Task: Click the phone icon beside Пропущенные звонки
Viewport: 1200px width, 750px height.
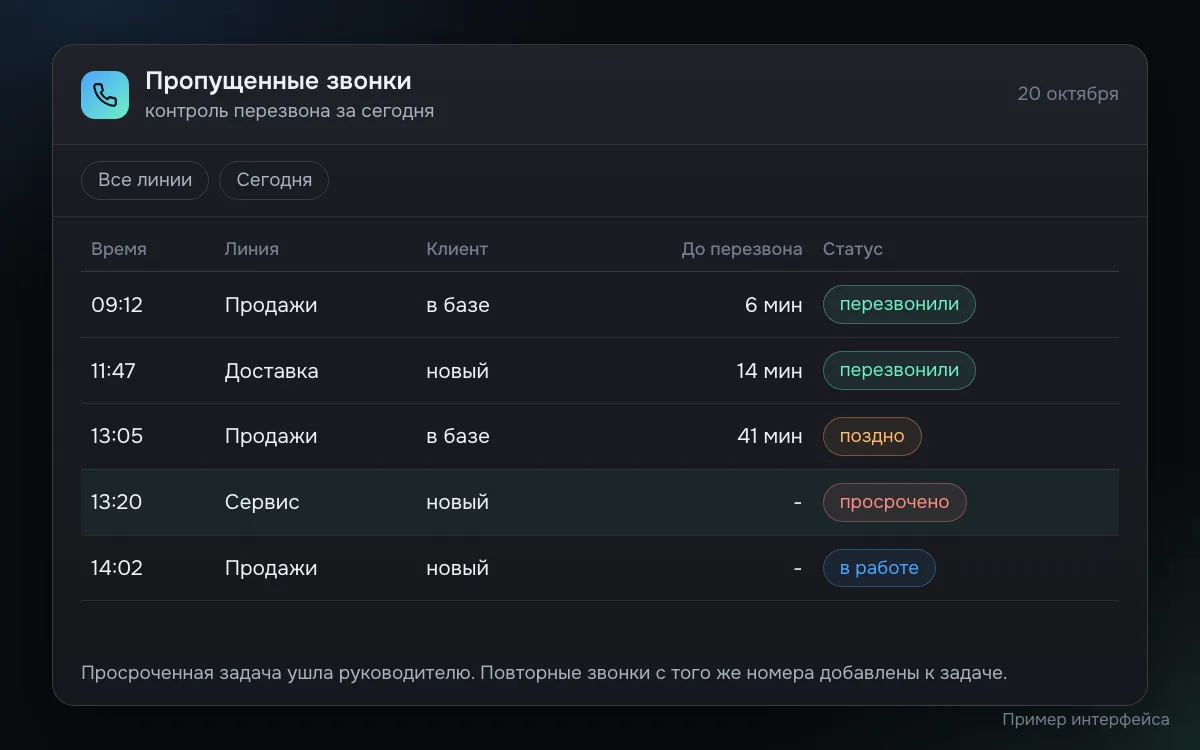Action: point(105,95)
